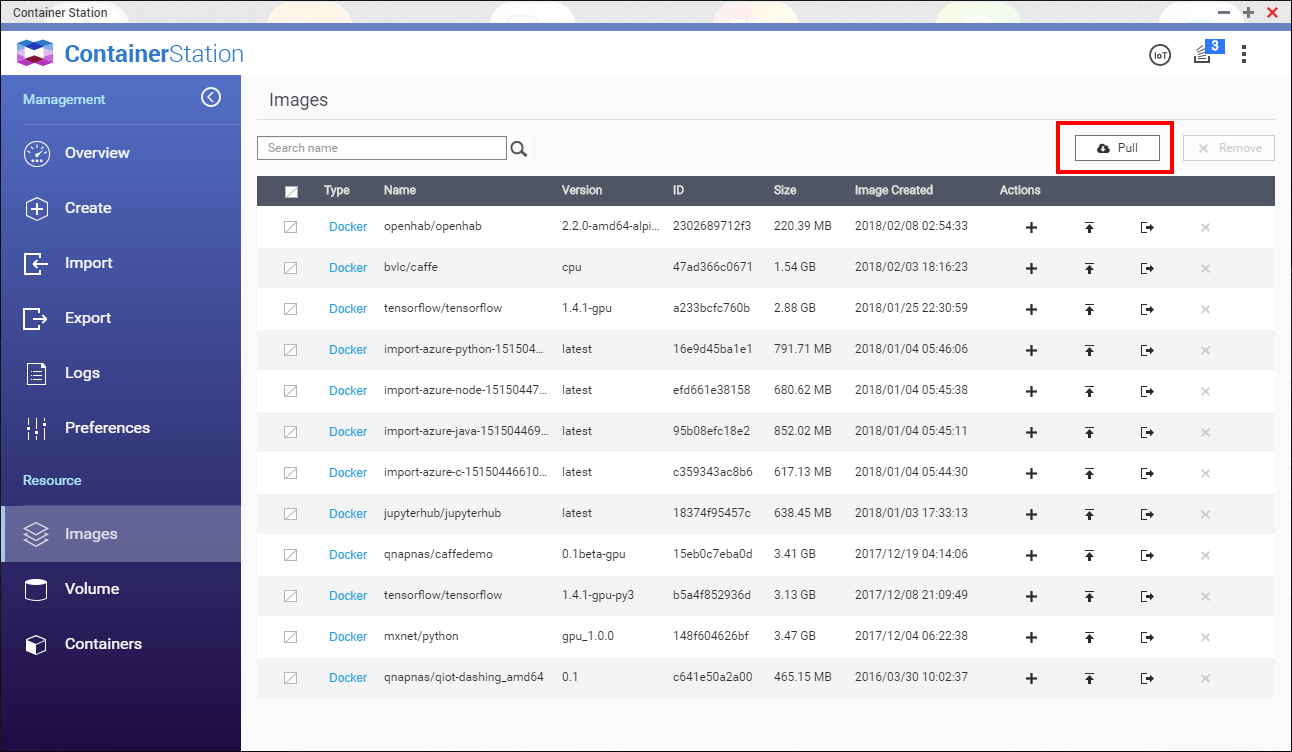This screenshot has height=752, width=1292.
Task: Click the search magnifier icon
Action: pyautogui.click(x=519, y=149)
